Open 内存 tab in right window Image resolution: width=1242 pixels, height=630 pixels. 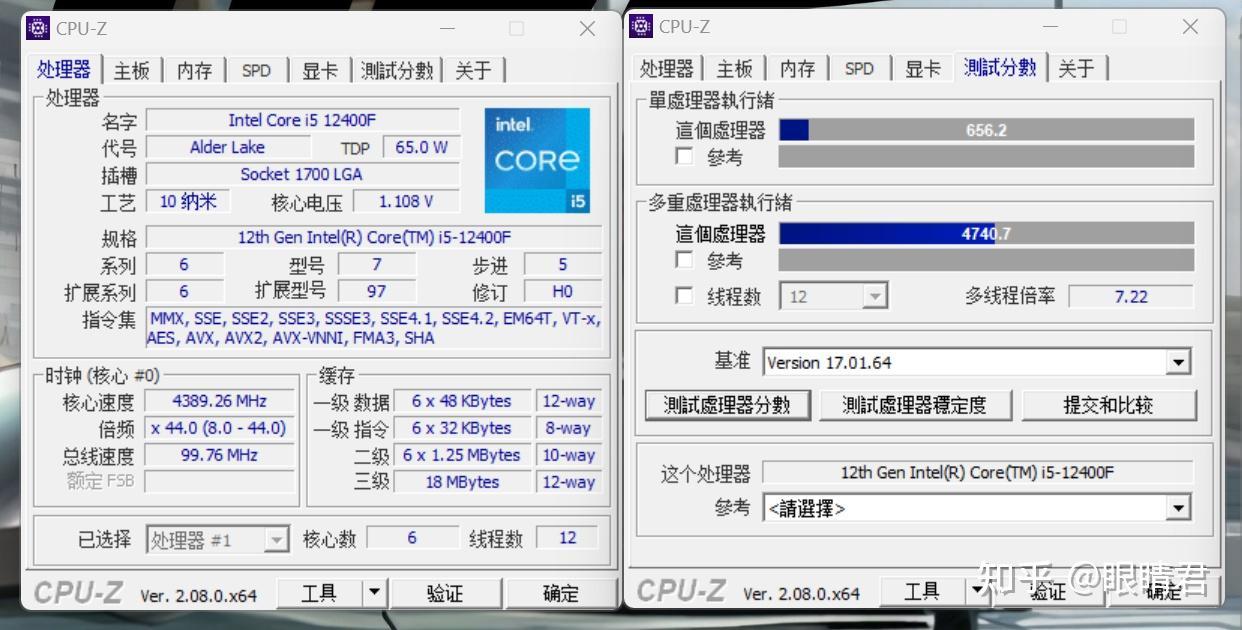click(797, 68)
